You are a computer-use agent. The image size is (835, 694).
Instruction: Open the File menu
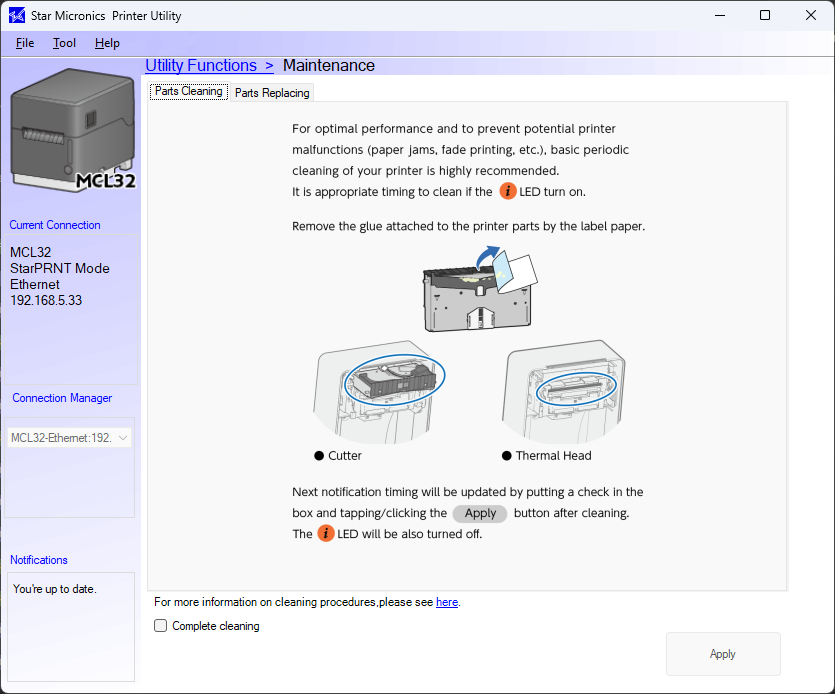(25, 43)
